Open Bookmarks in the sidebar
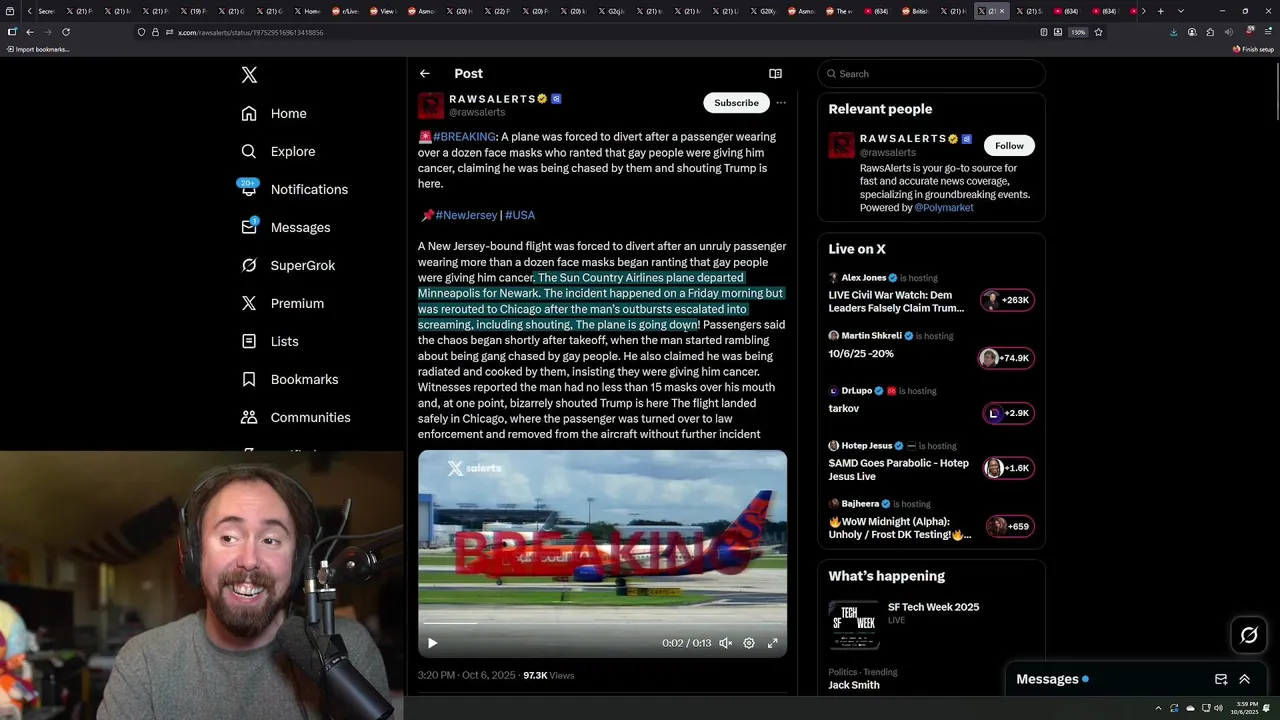The width and height of the screenshot is (1280, 720). coord(290,379)
